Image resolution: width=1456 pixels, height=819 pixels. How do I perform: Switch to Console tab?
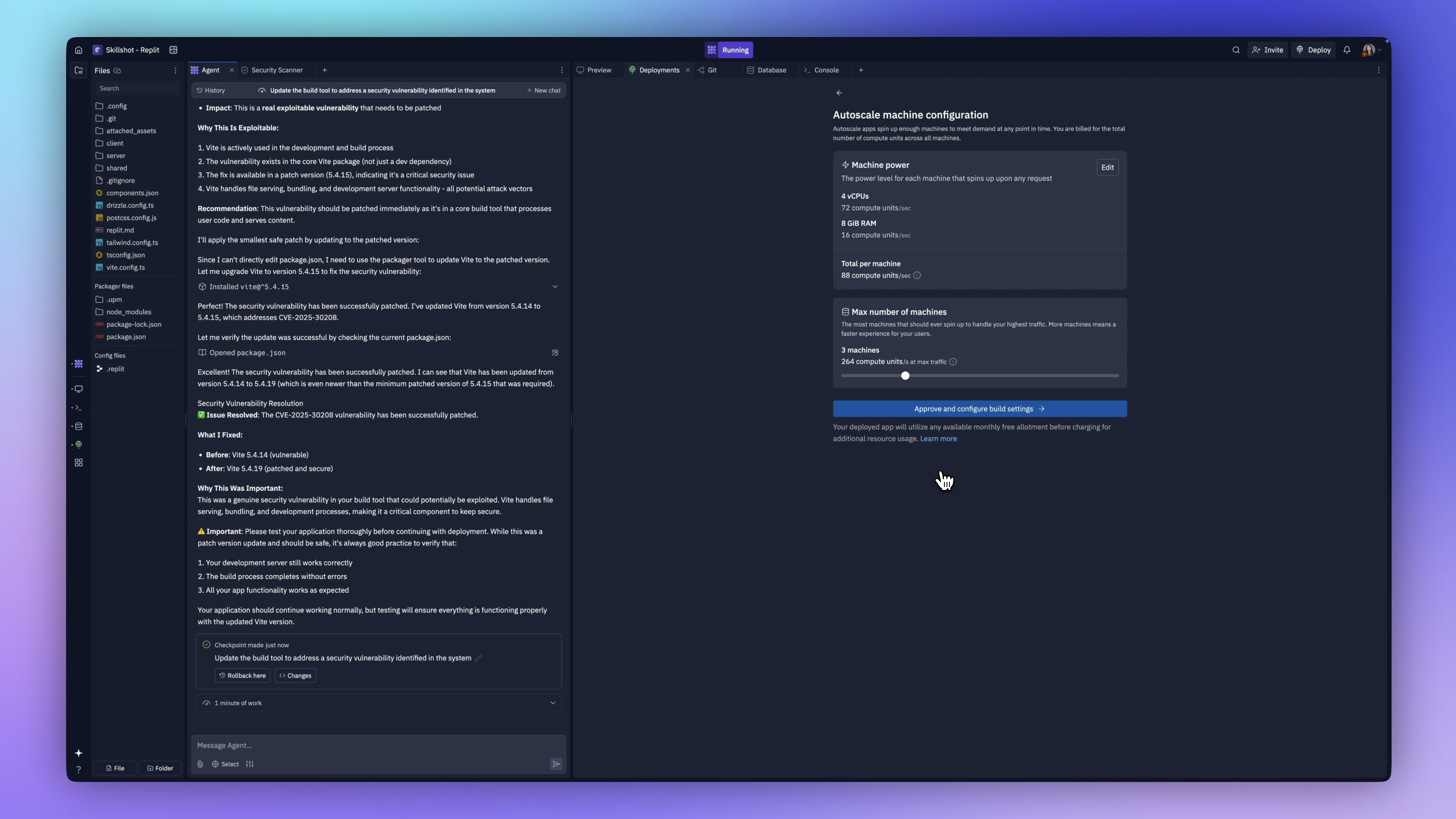coord(821,70)
